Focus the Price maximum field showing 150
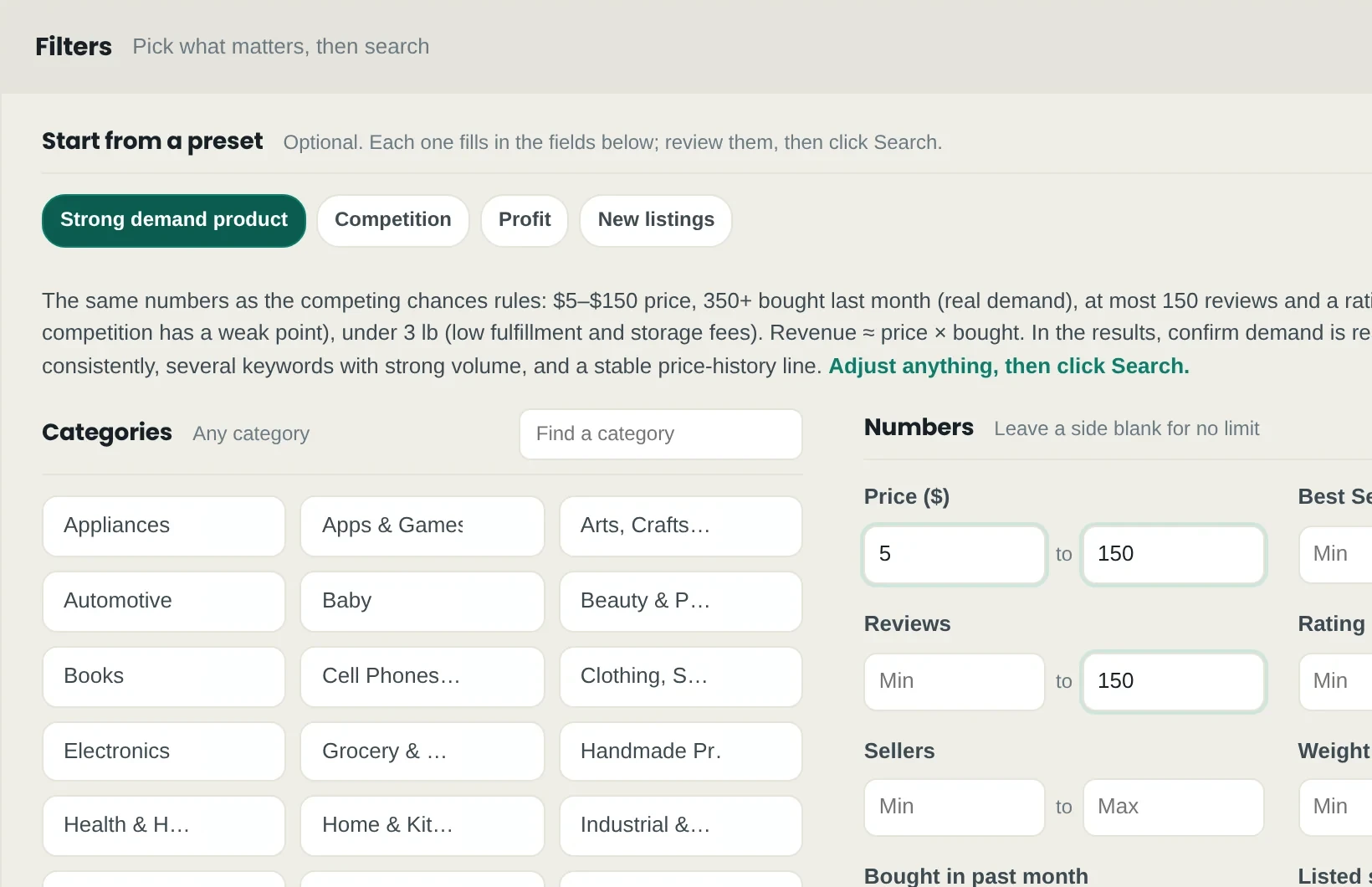The image size is (1372, 887). coord(1174,555)
